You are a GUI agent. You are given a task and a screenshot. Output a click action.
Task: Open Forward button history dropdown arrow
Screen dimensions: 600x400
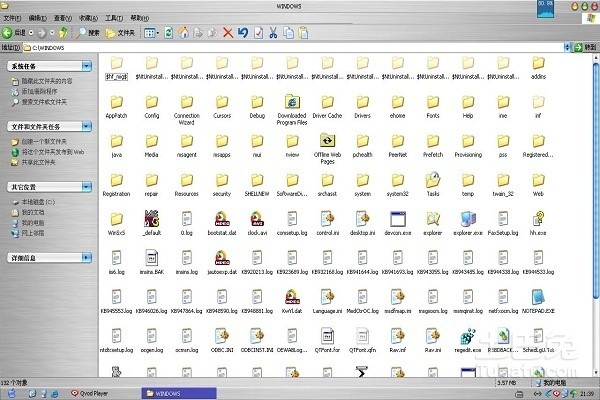pos(52,33)
